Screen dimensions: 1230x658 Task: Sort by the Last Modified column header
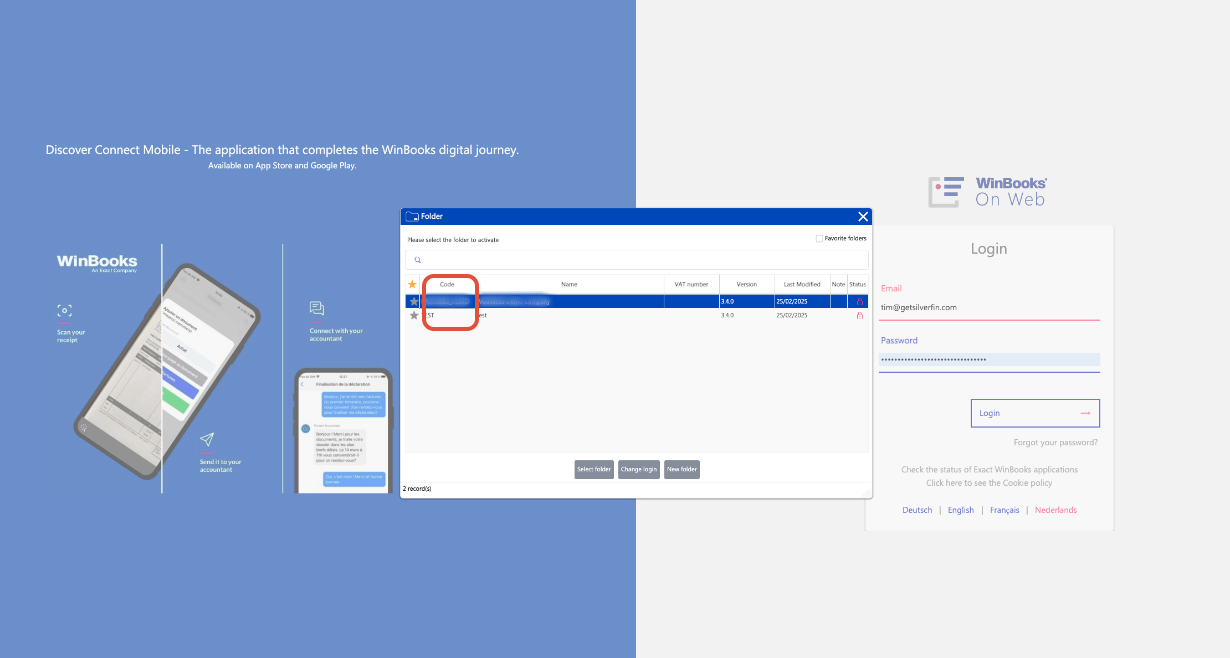click(x=802, y=284)
